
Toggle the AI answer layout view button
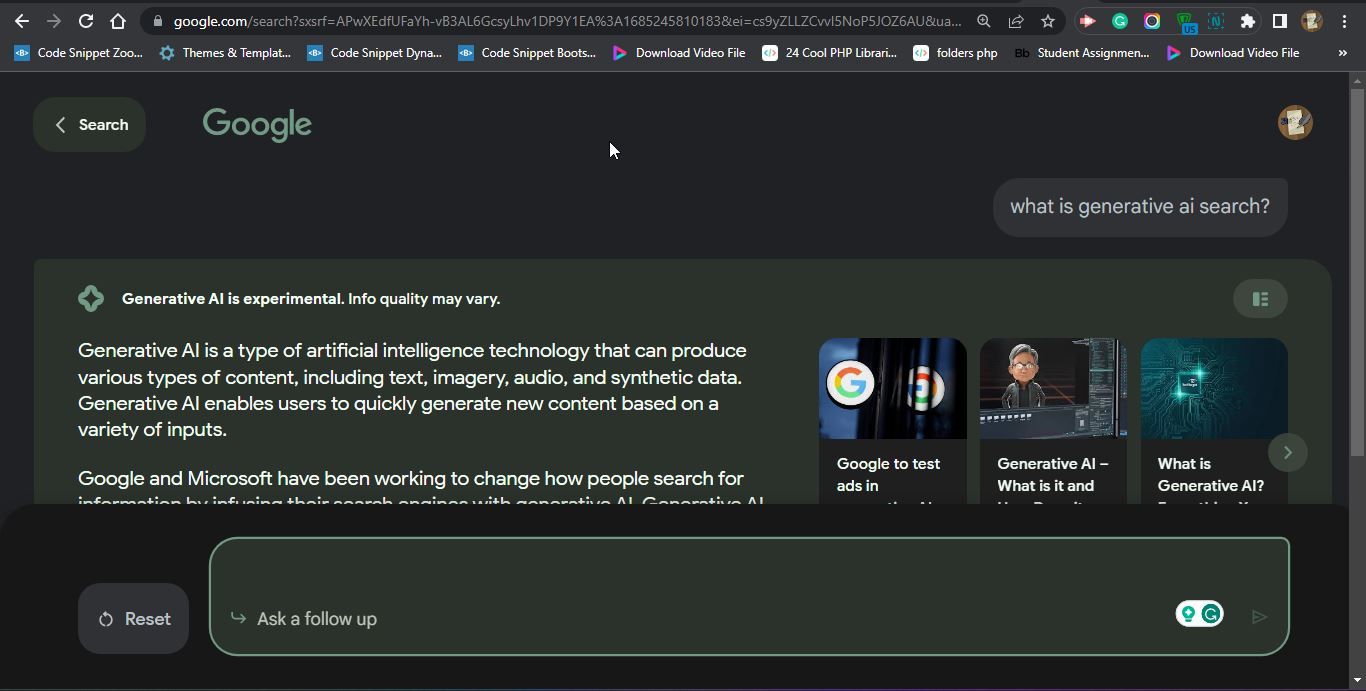tap(1260, 299)
